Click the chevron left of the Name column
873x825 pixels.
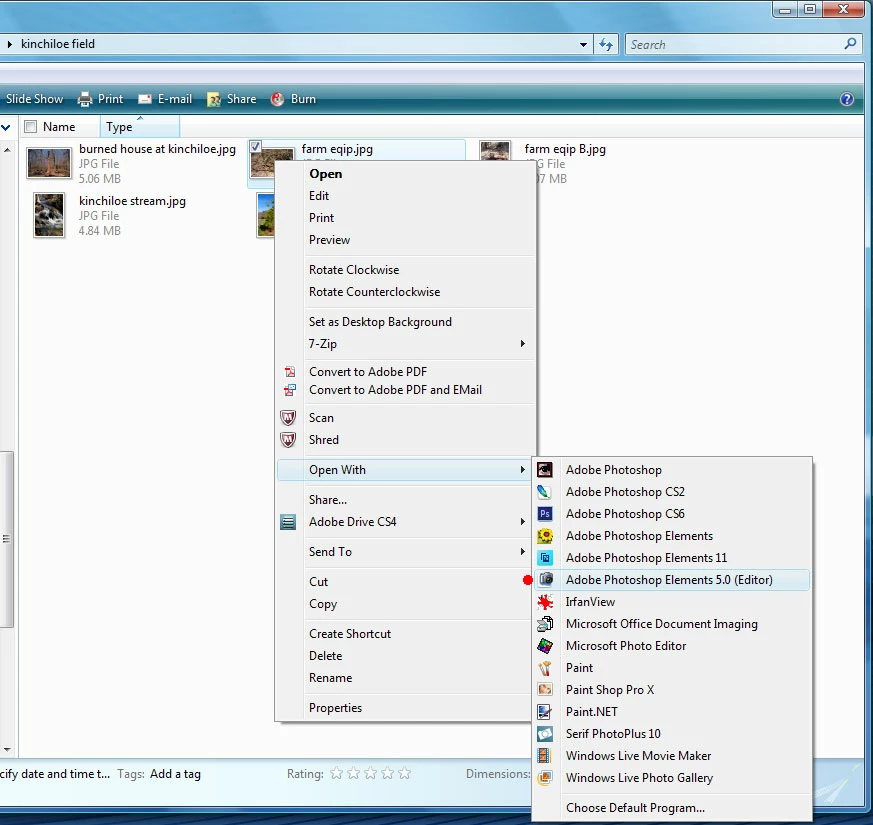coord(6,127)
